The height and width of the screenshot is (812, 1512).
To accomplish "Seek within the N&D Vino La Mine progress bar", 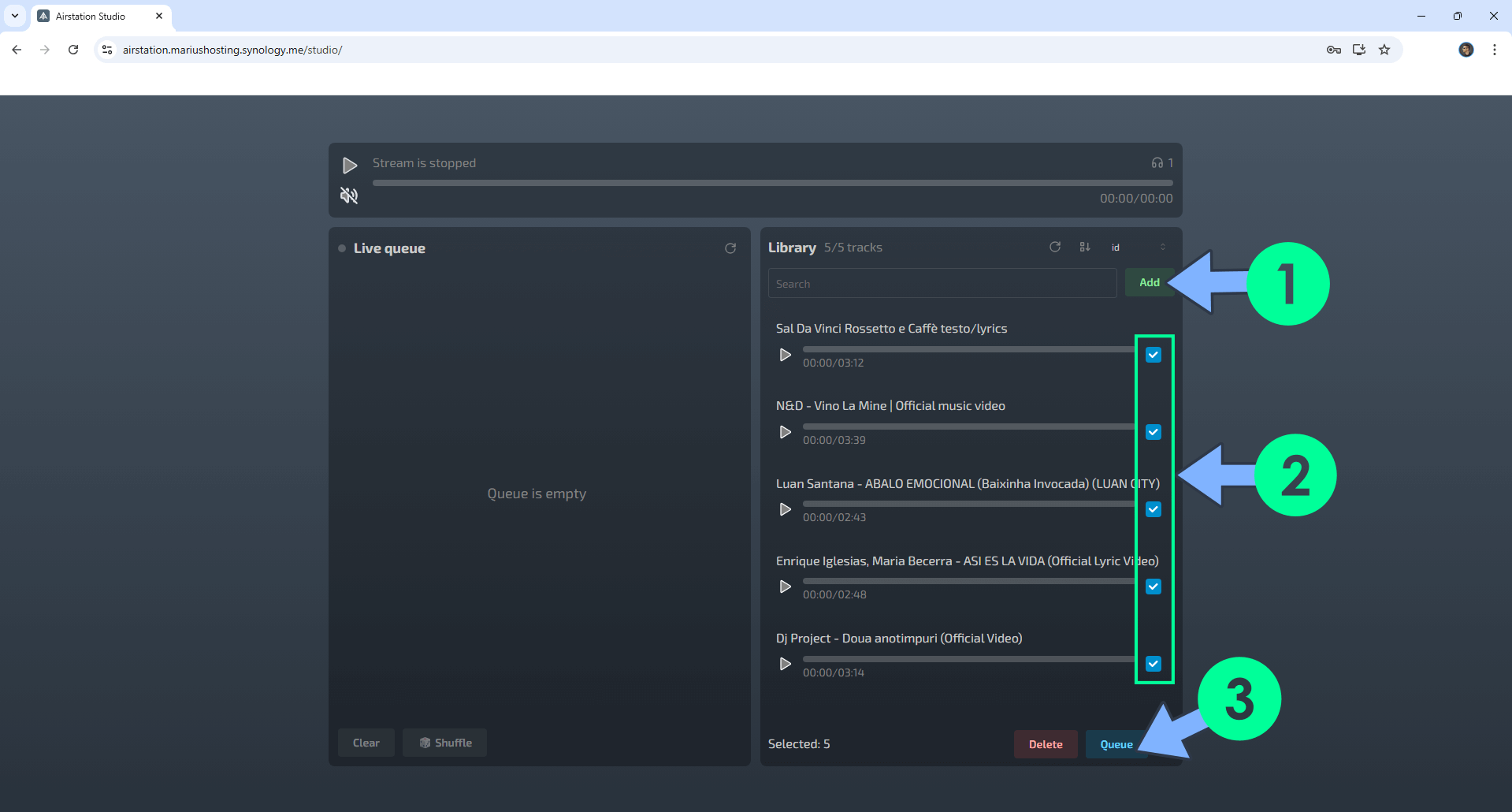I will (969, 426).
